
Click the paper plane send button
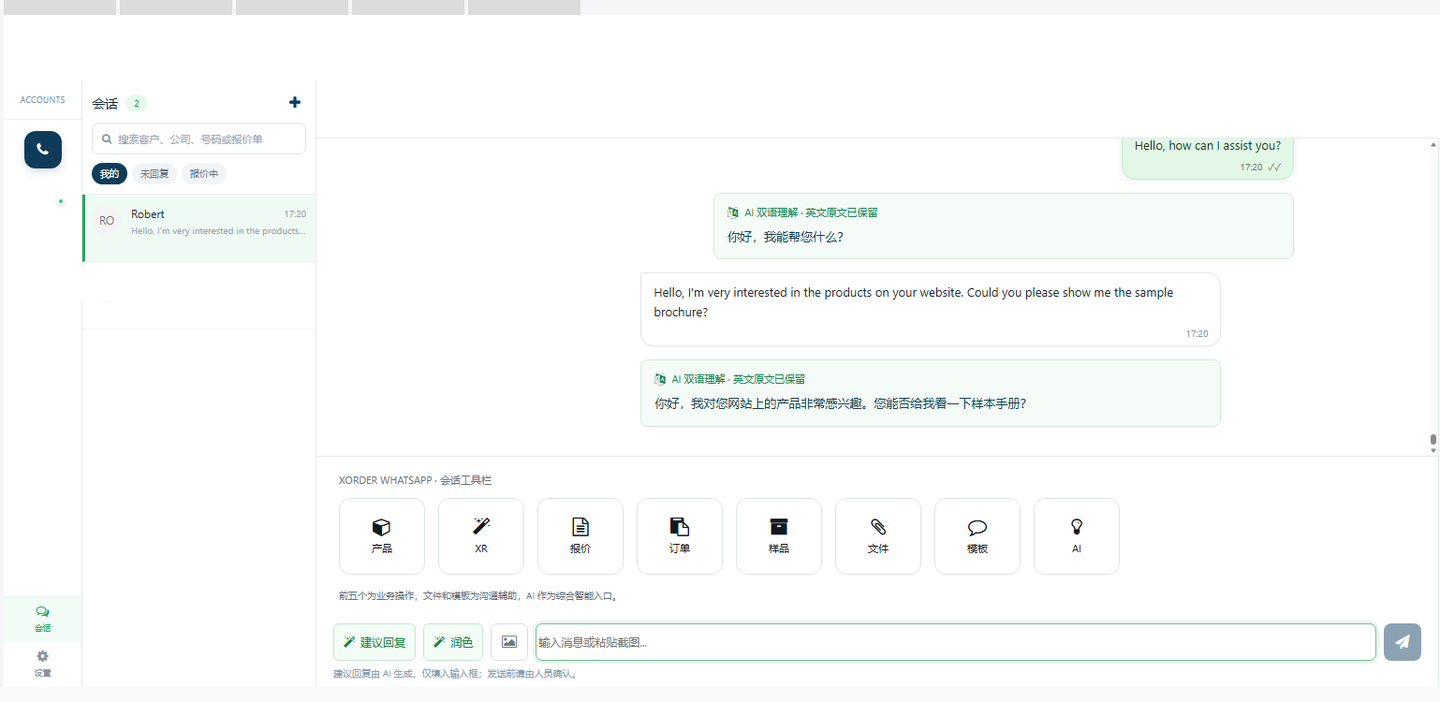[1402, 642]
